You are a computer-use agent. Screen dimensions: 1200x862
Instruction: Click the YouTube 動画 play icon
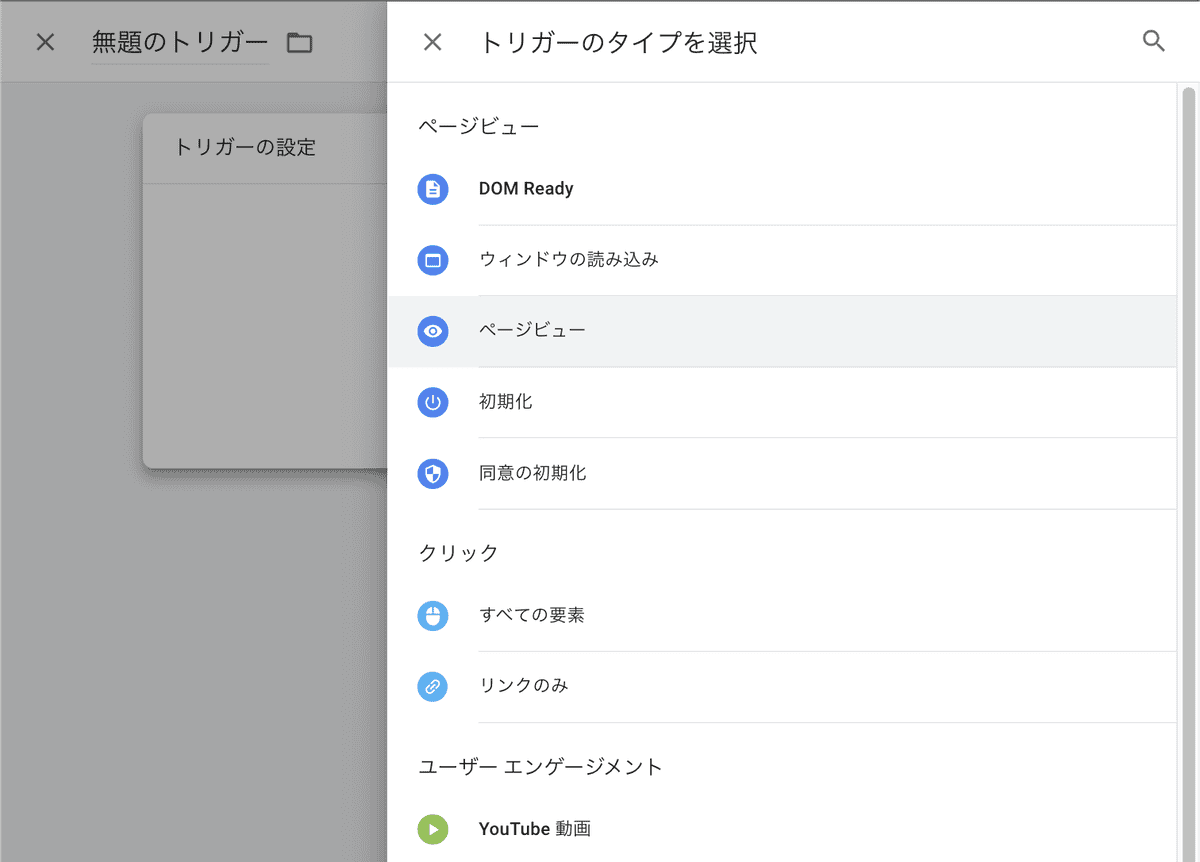433,829
